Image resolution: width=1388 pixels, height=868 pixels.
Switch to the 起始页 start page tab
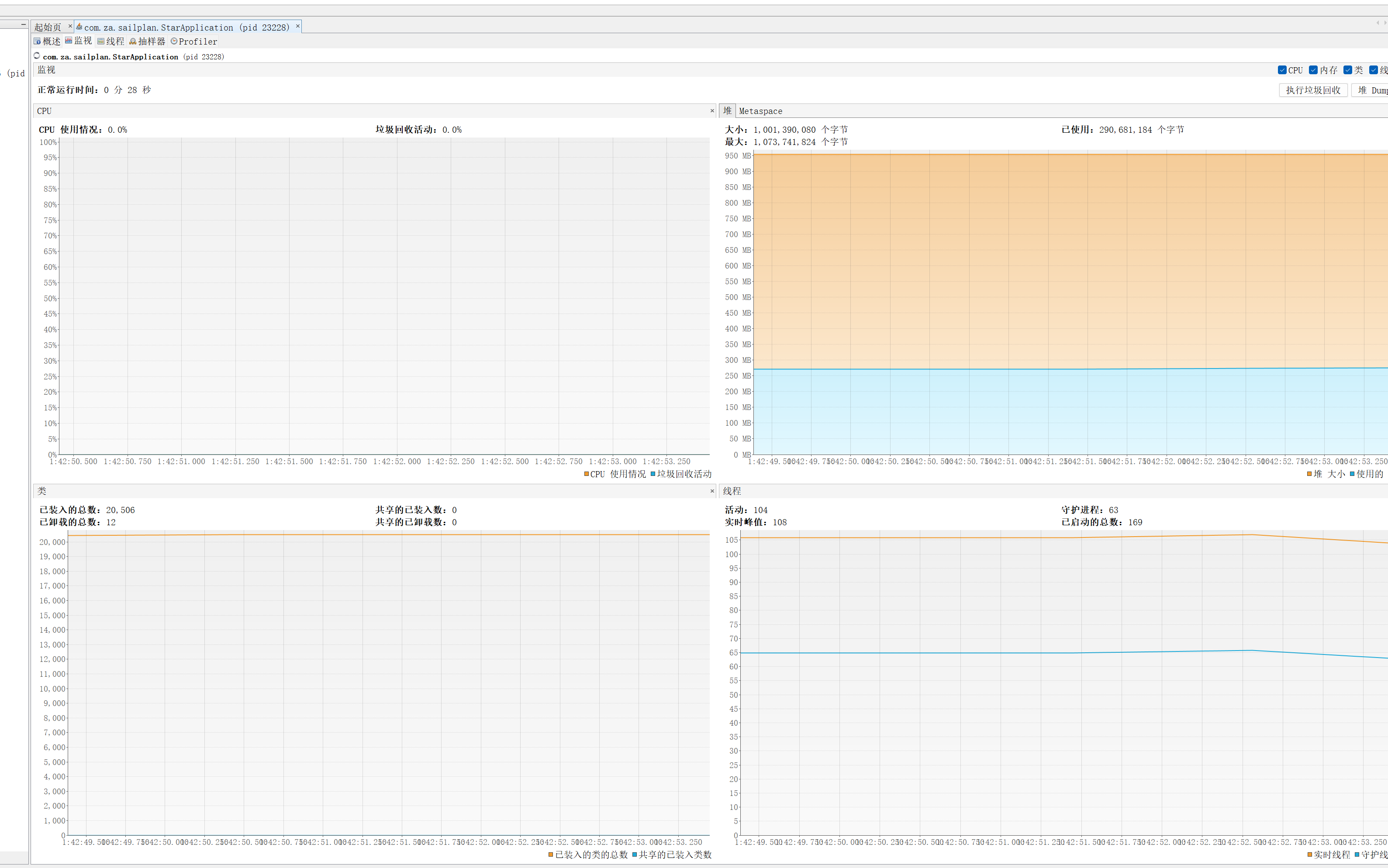[x=48, y=27]
